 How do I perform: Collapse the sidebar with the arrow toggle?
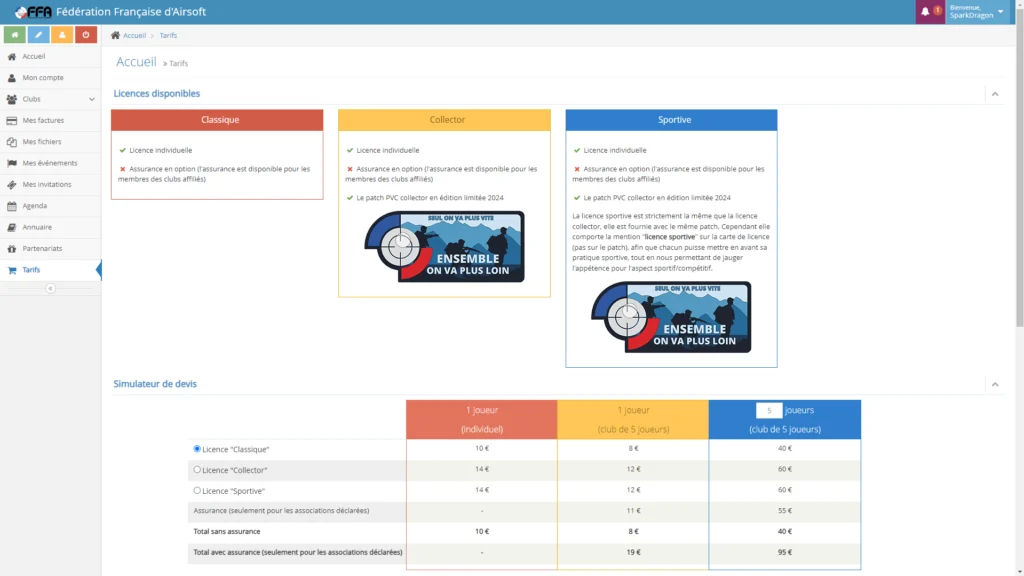pos(50,288)
